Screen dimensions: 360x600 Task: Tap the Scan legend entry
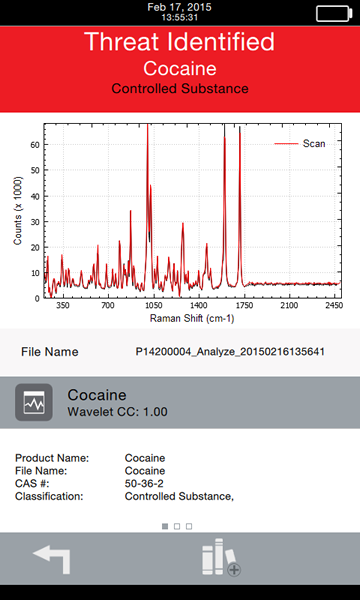300,143
